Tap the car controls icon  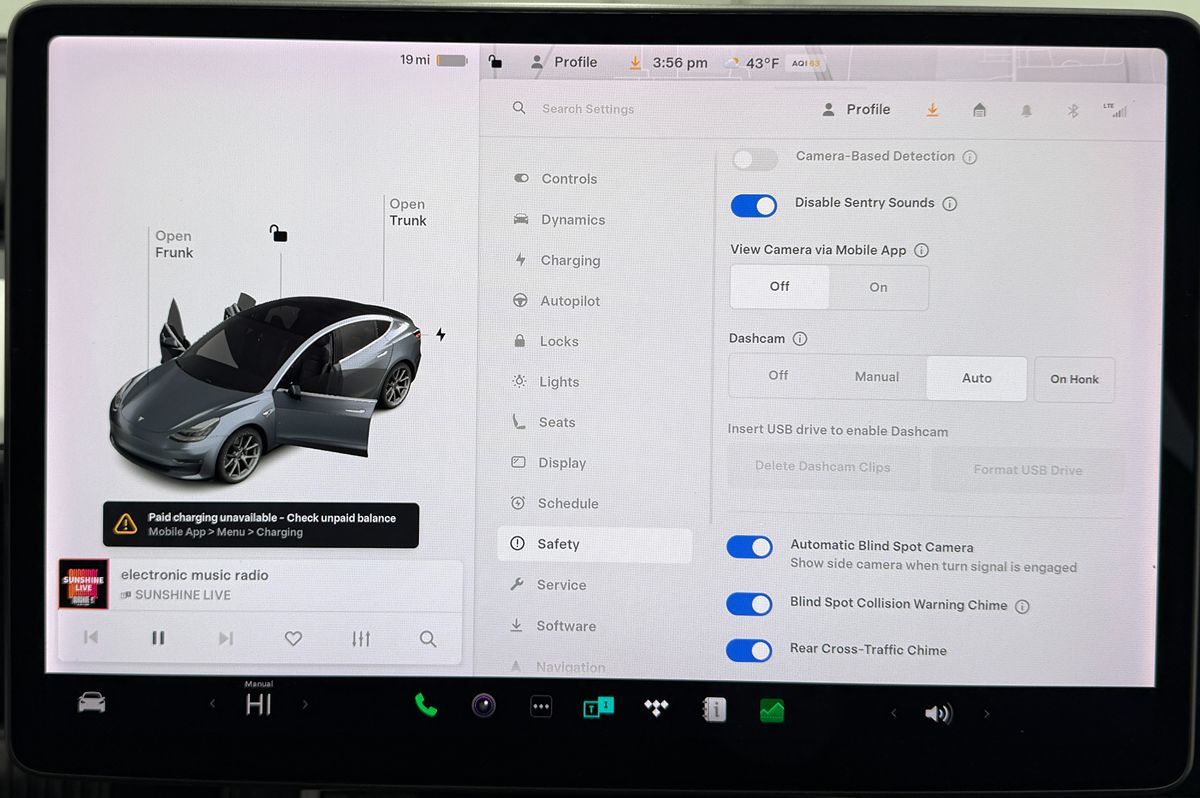(x=92, y=704)
